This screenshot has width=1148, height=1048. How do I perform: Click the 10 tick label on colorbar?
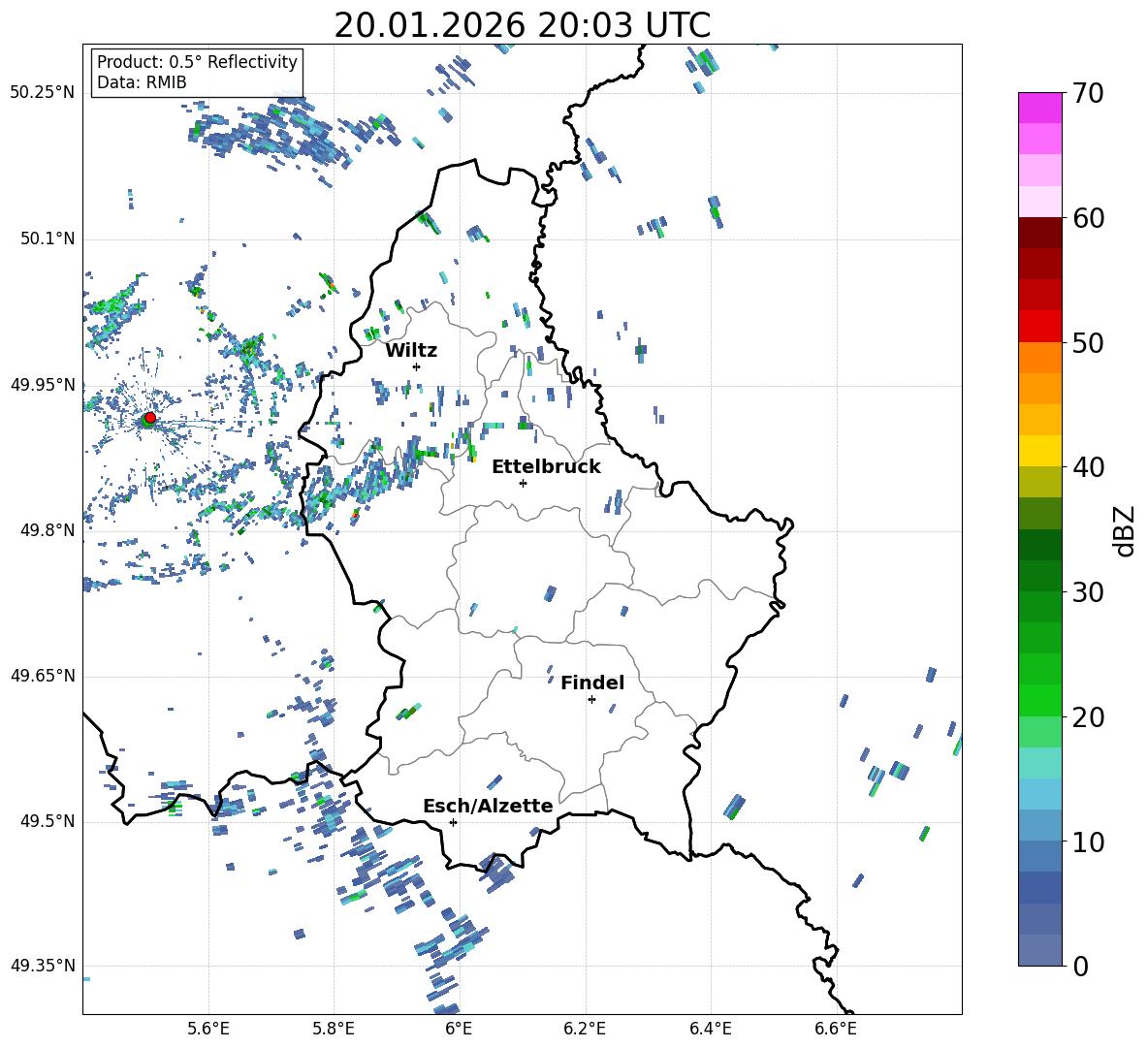(x=1087, y=842)
